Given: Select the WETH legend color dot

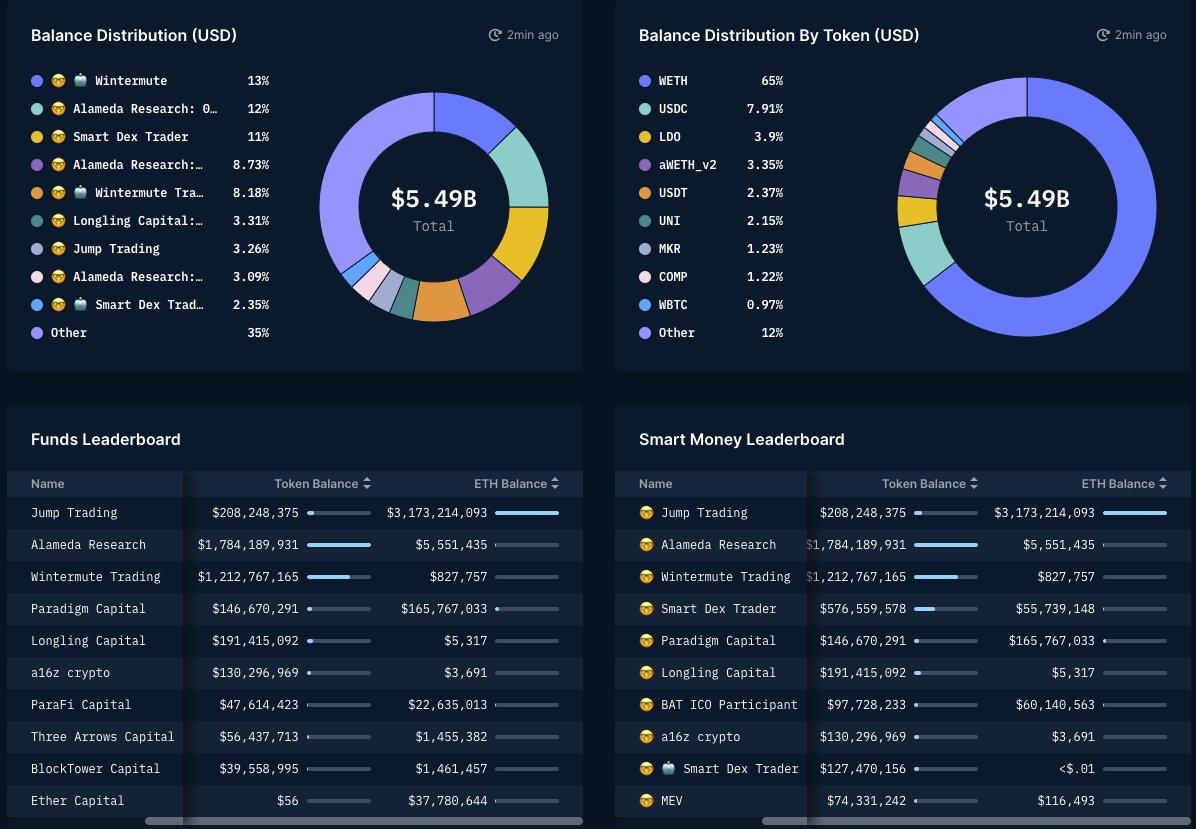Looking at the screenshot, I should point(645,81).
